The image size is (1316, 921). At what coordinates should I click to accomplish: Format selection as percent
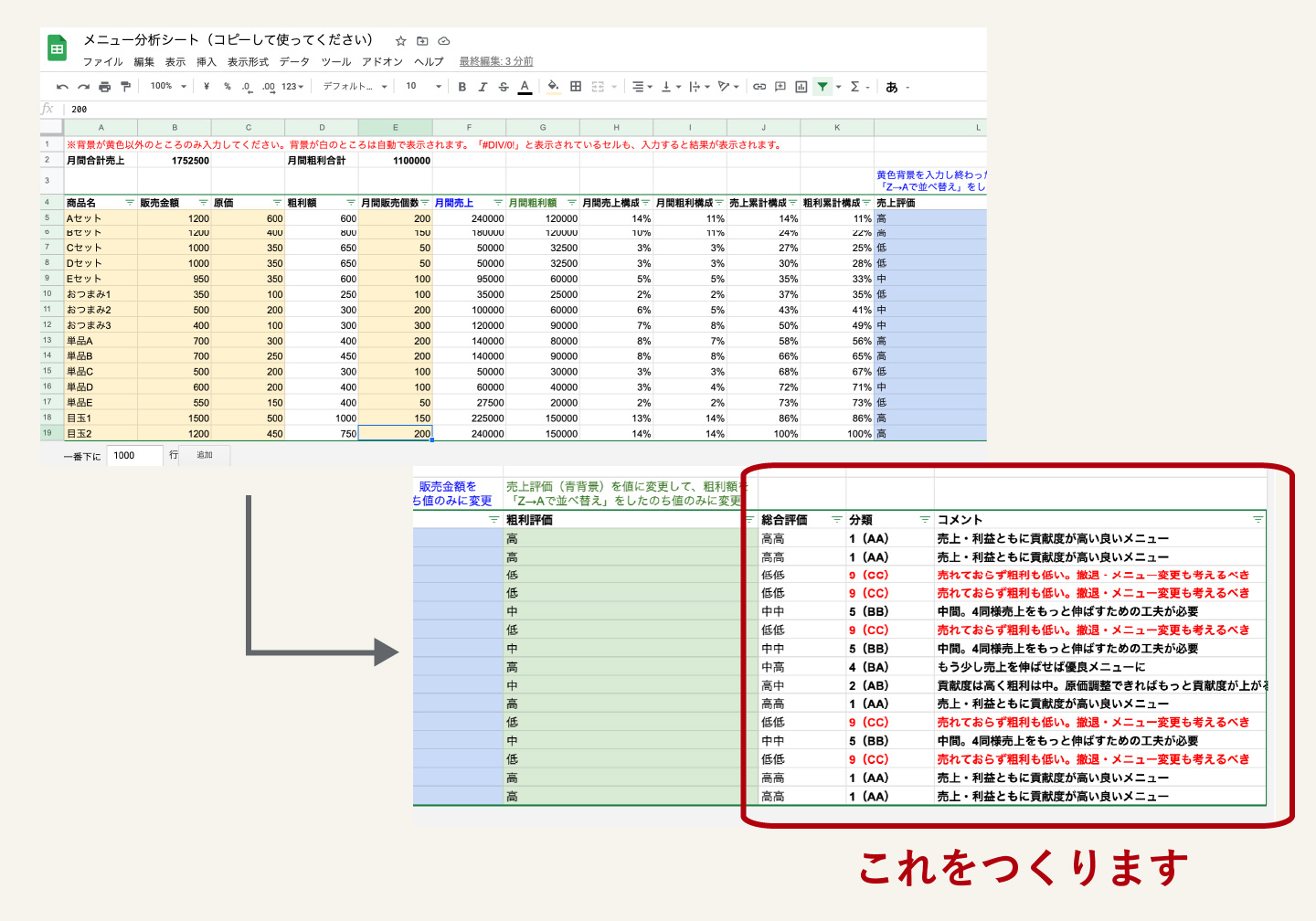coord(228,87)
